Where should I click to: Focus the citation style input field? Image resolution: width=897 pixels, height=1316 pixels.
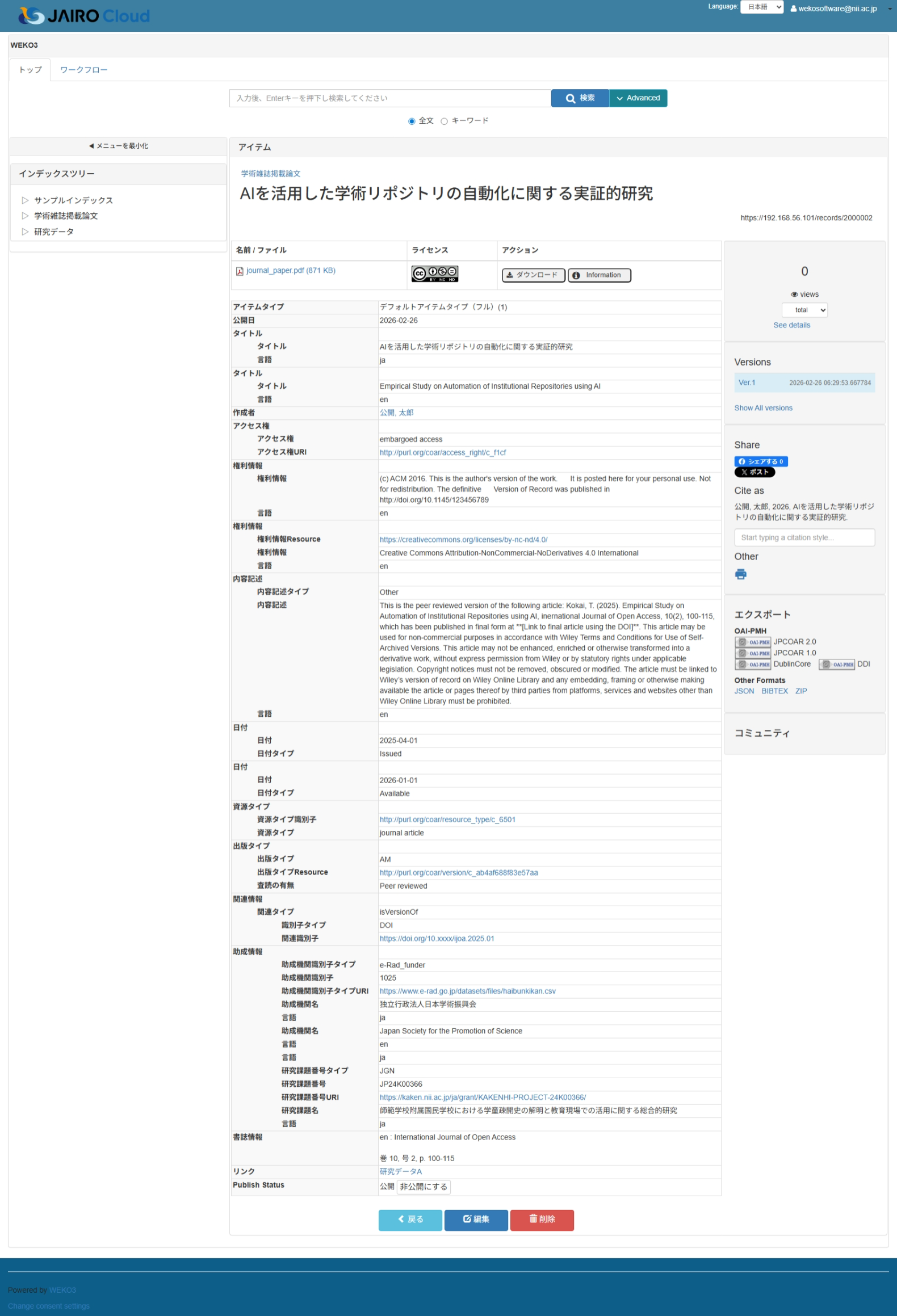804,537
